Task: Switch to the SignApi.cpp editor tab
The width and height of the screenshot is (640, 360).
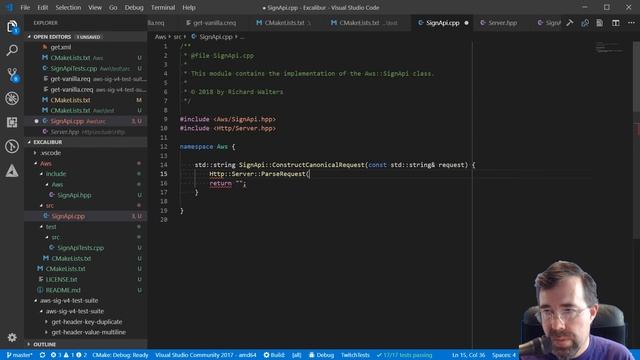Action: coord(442,23)
